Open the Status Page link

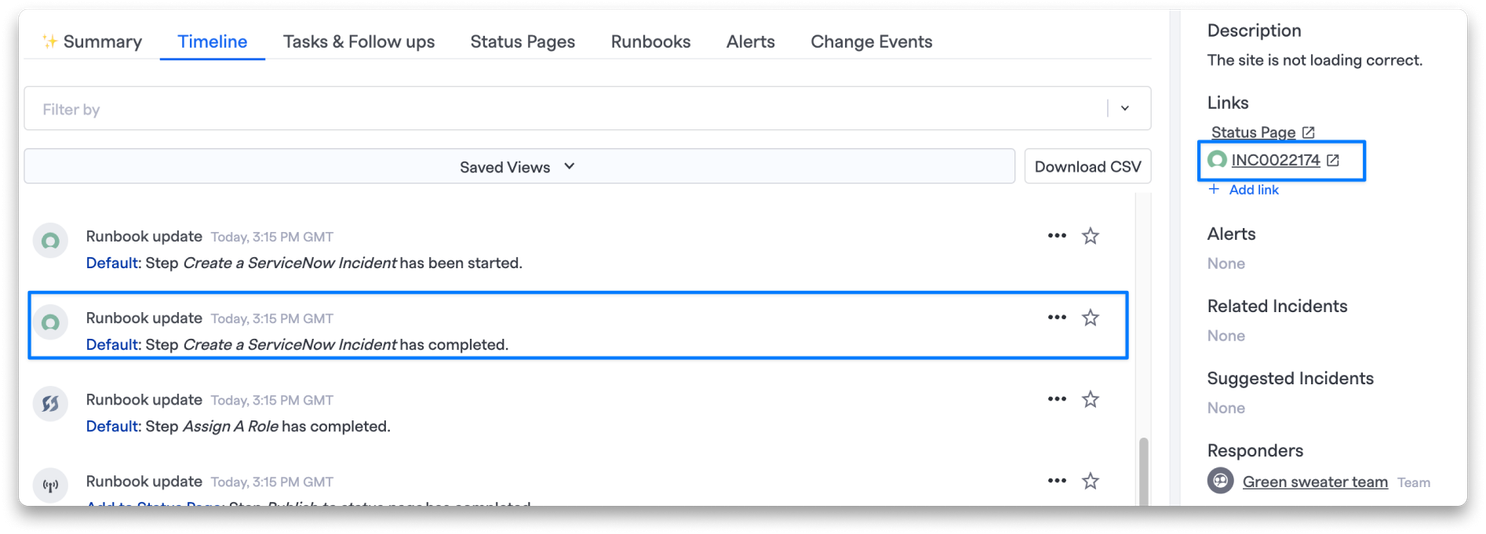point(1253,132)
